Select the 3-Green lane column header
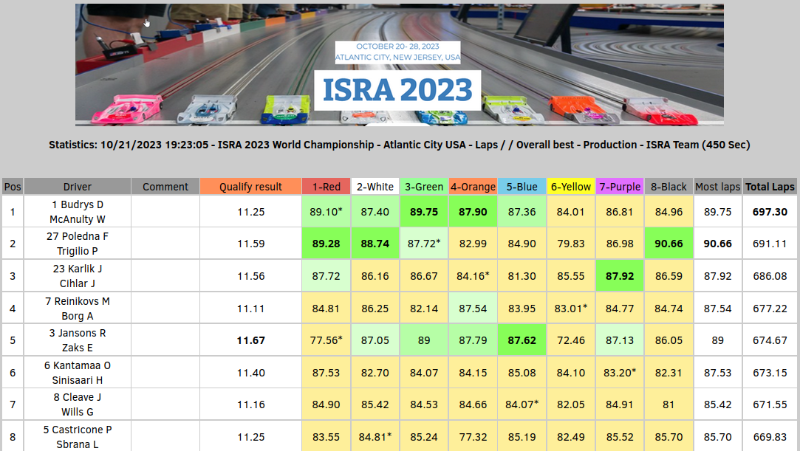Viewport: 800px width, 451px height. (425, 186)
